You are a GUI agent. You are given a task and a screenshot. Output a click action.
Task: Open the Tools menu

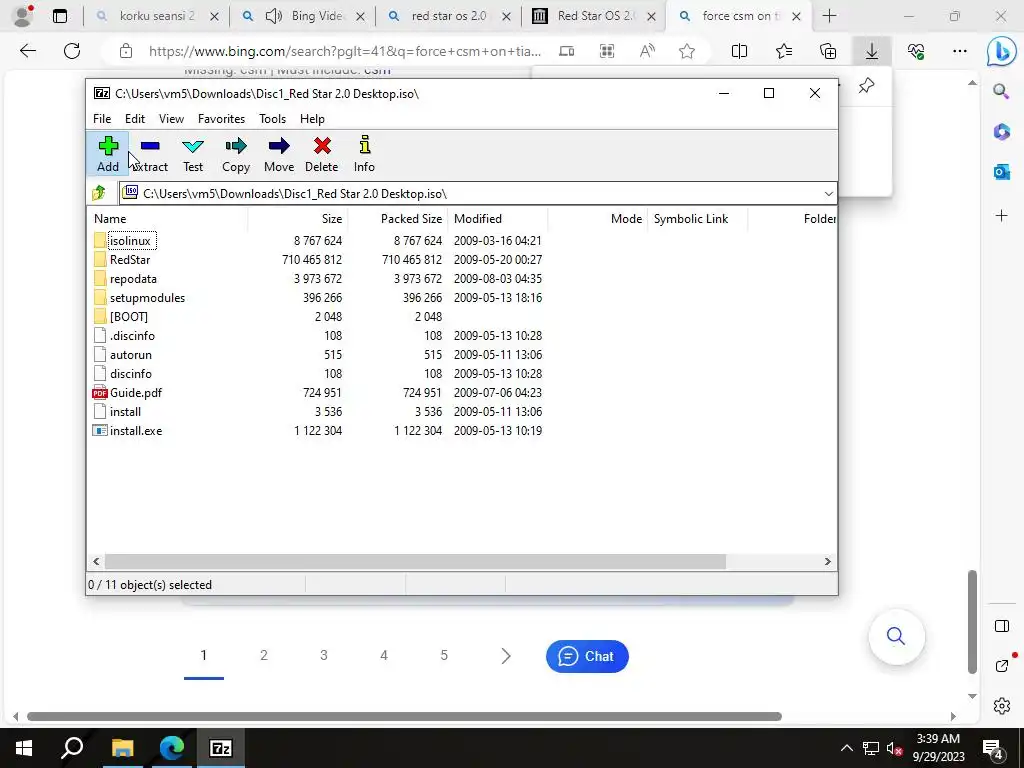point(272,119)
